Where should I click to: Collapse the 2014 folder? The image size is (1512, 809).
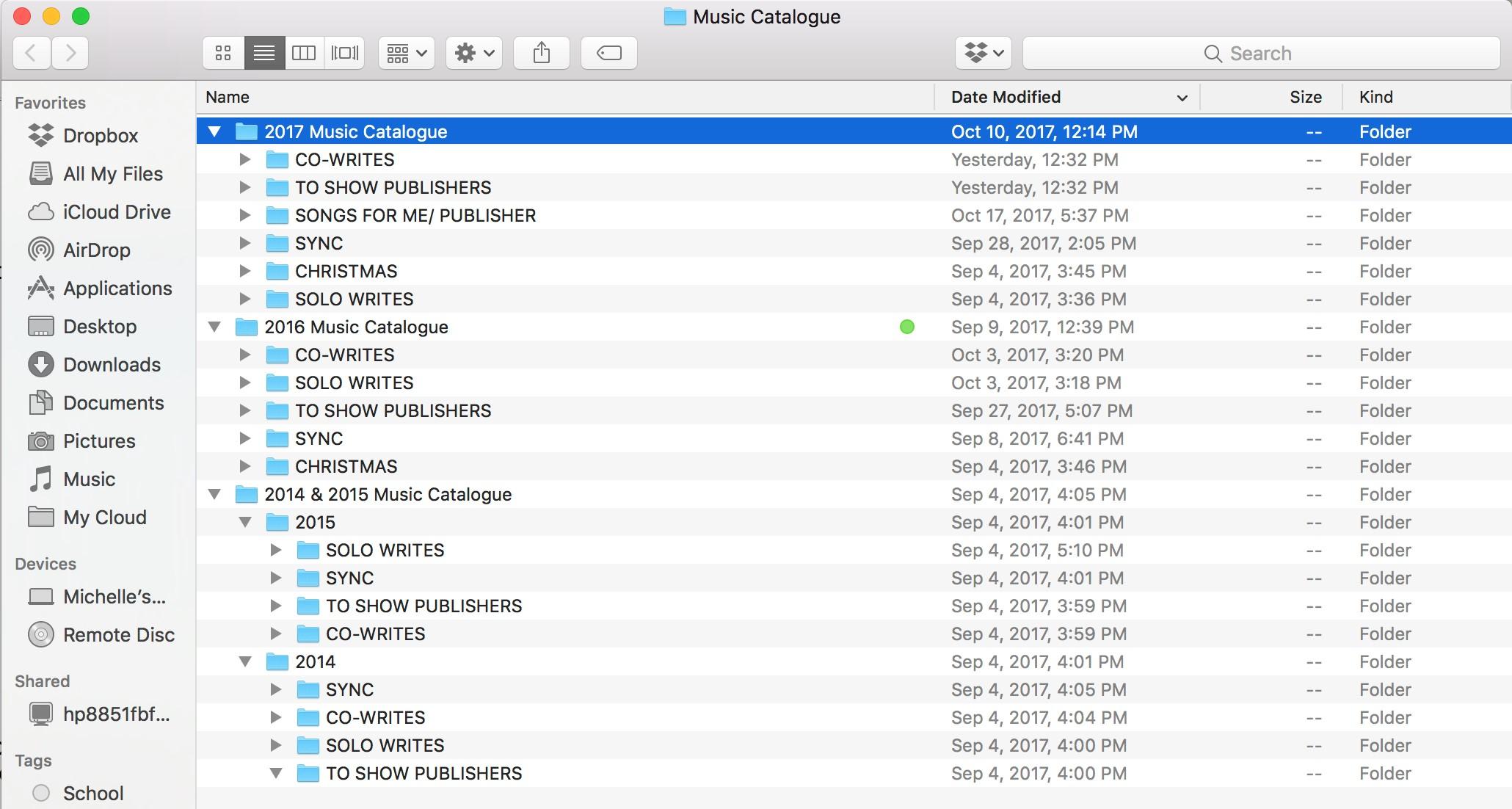[246, 661]
